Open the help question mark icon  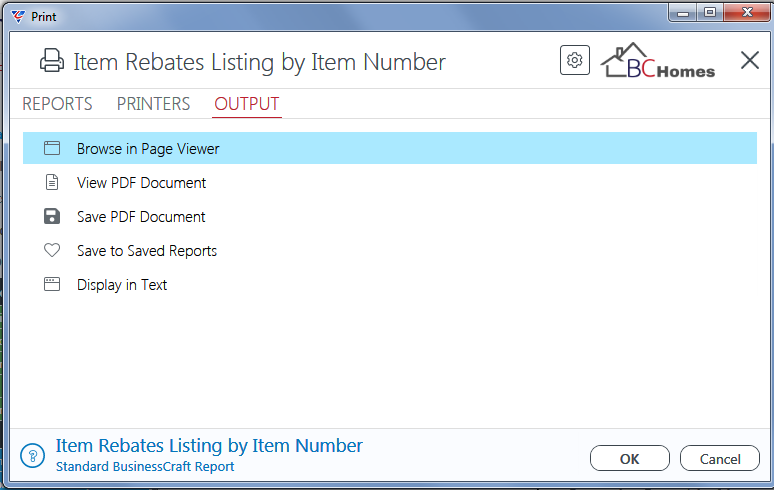(33, 455)
